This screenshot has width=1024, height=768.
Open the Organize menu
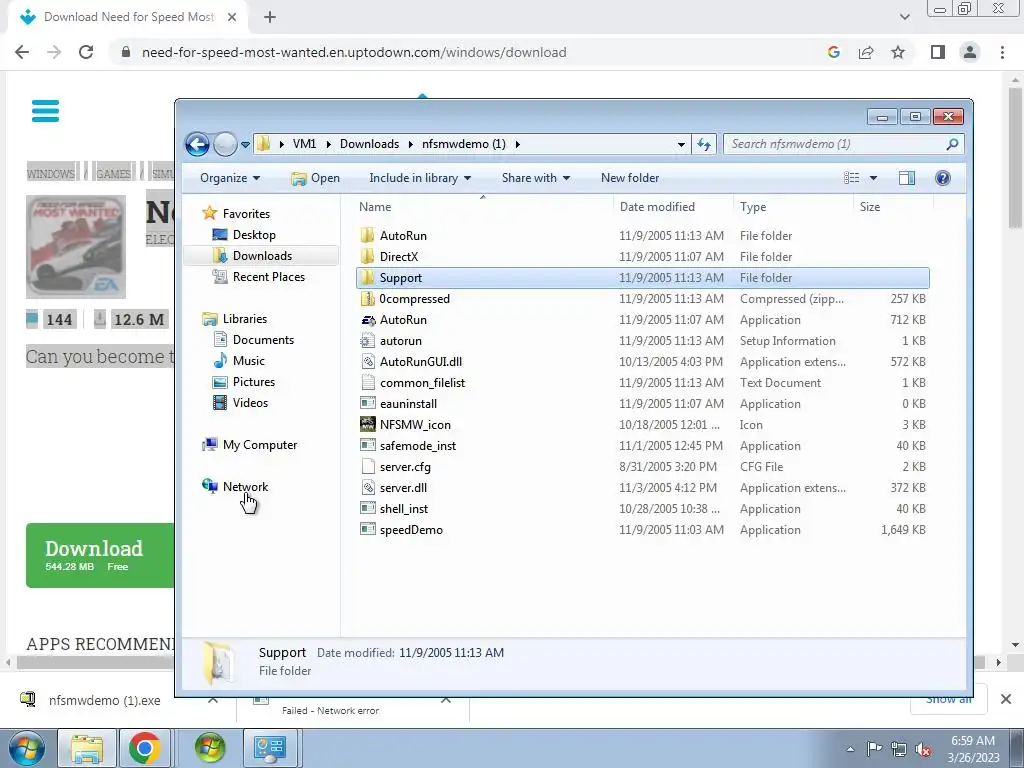point(230,178)
